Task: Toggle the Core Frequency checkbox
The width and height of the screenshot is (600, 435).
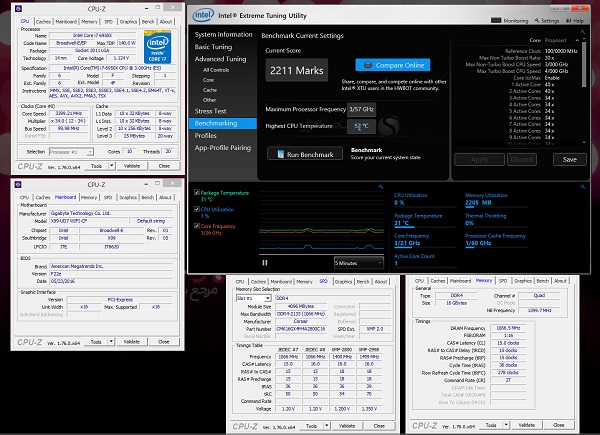Action: coord(196,226)
